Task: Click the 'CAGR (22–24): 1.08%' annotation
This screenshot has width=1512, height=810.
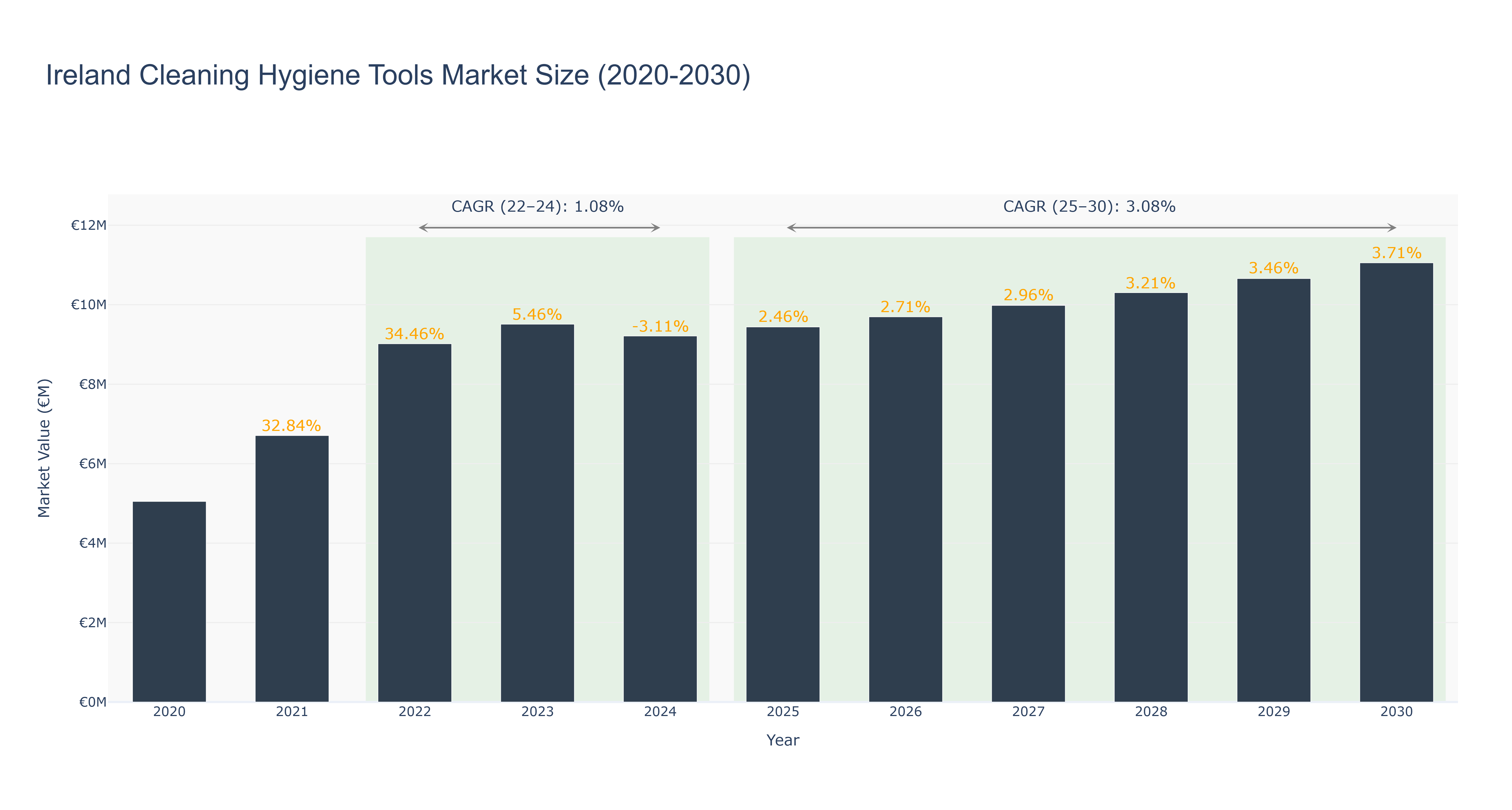Action: (537, 207)
